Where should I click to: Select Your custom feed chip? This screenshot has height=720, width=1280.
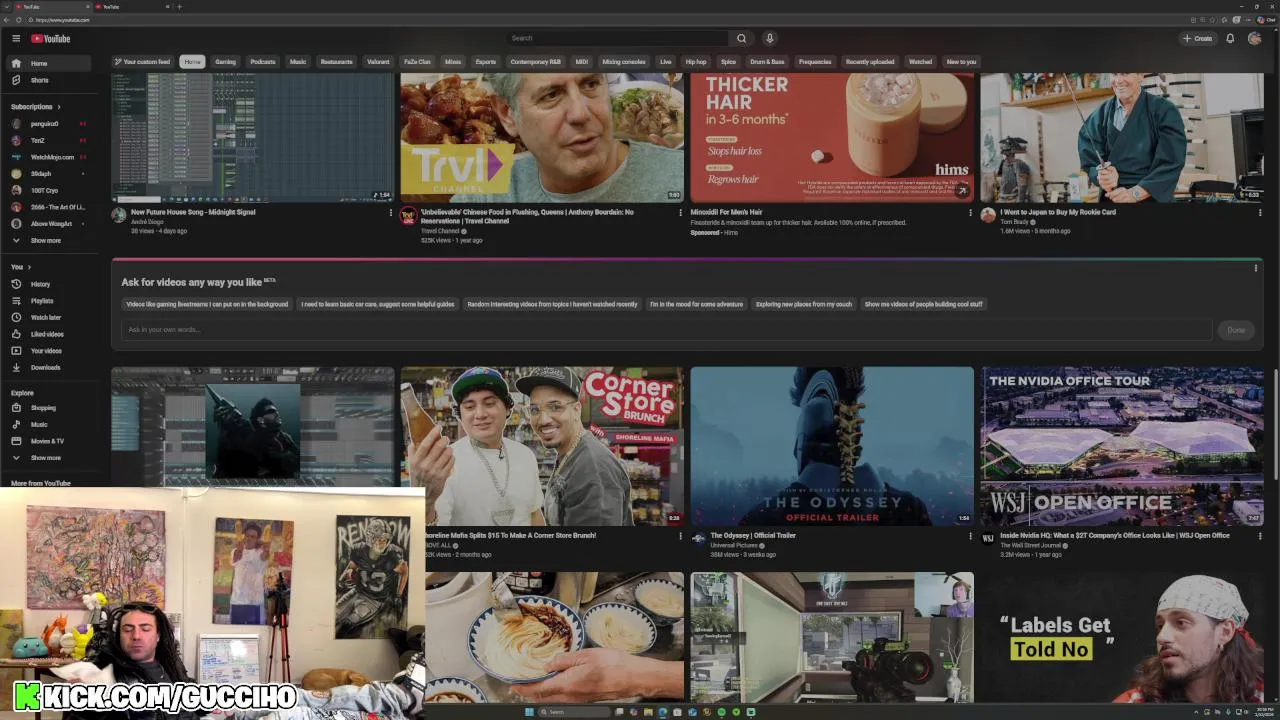coord(142,62)
